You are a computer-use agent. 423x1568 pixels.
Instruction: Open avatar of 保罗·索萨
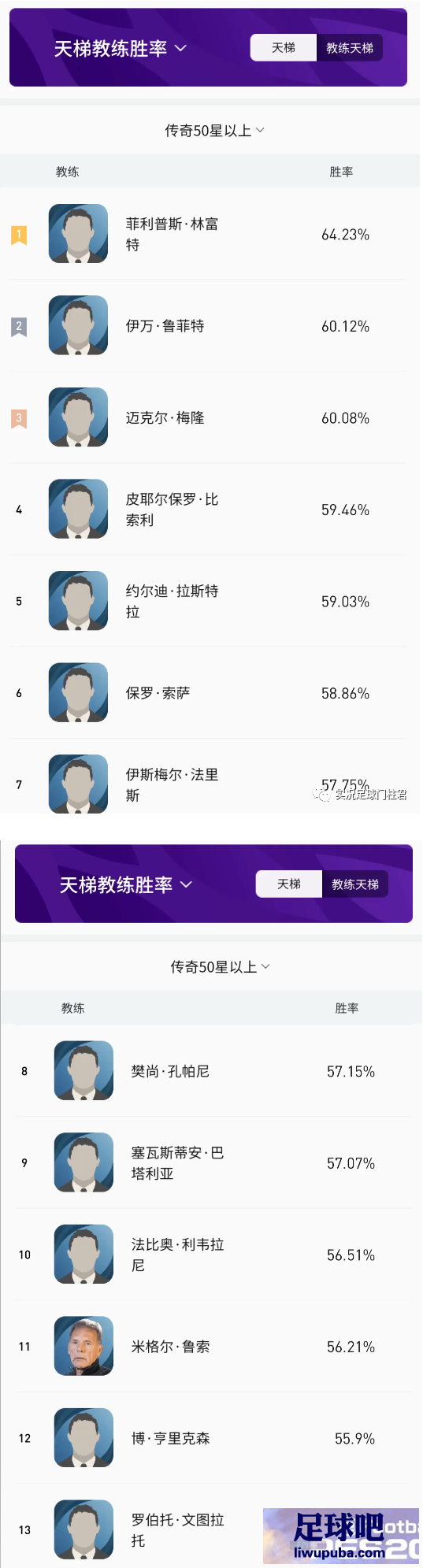point(78,692)
